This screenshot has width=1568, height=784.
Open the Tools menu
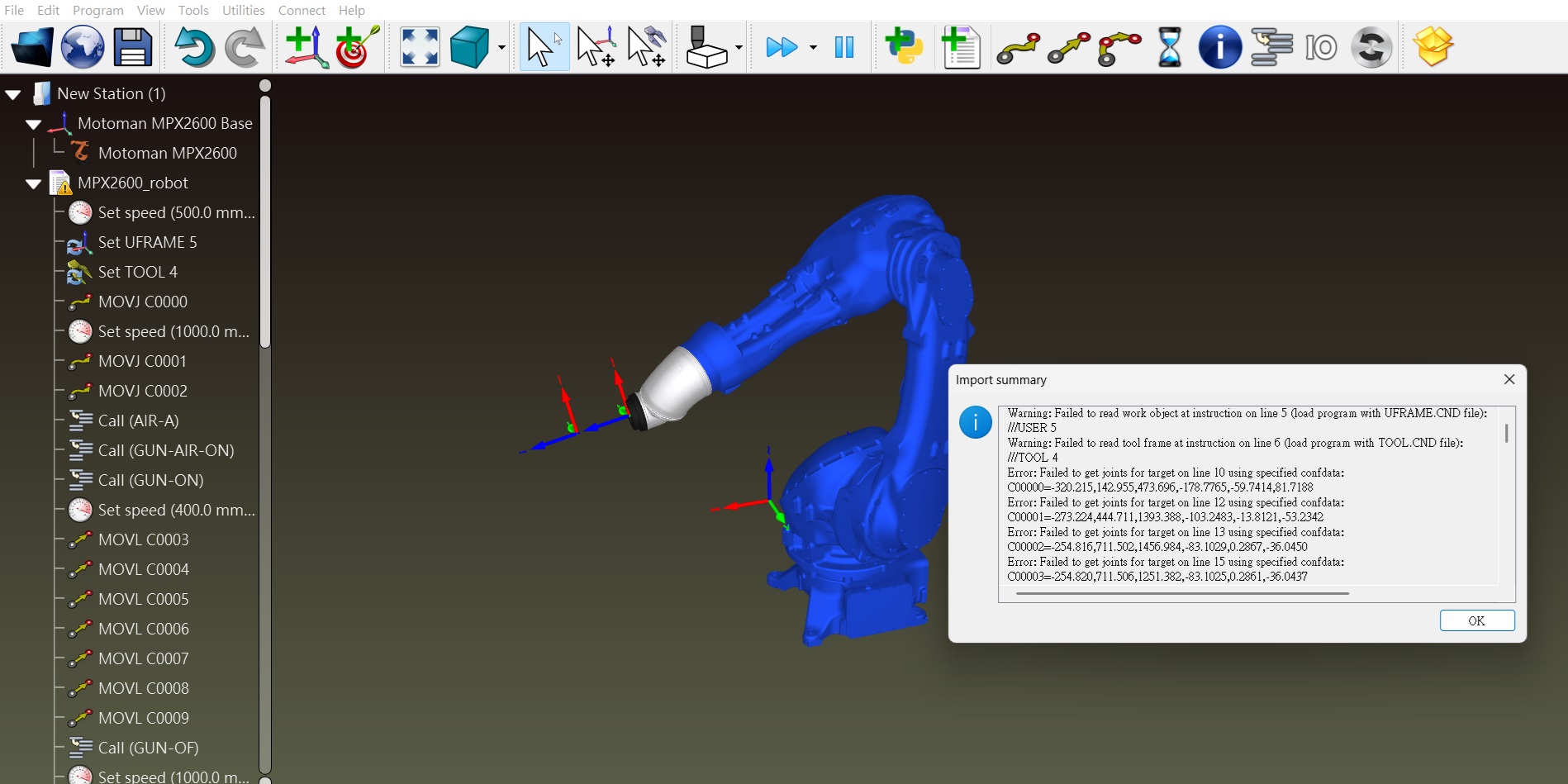[193, 10]
